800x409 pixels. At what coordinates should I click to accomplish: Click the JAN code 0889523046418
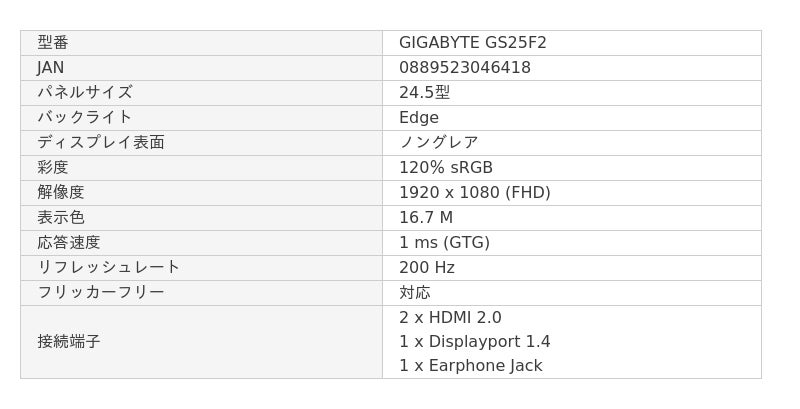coord(464,68)
